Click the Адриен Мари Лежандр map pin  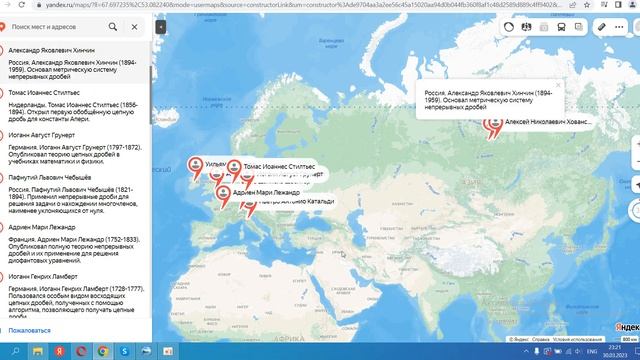(x=223, y=196)
